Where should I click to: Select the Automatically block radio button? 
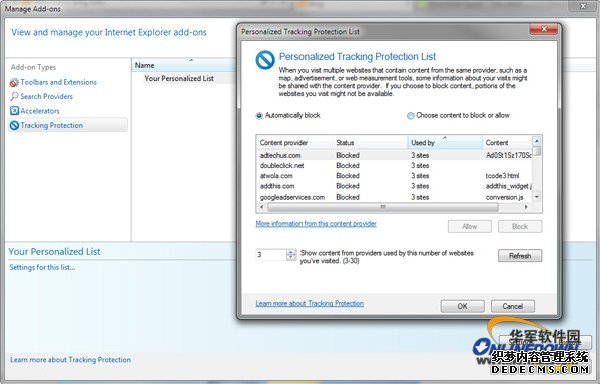[259, 116]
